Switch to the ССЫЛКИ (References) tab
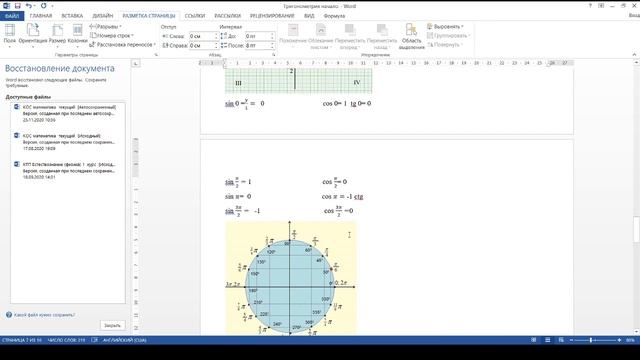Screen dimensions: 640x360 point(195,16)
